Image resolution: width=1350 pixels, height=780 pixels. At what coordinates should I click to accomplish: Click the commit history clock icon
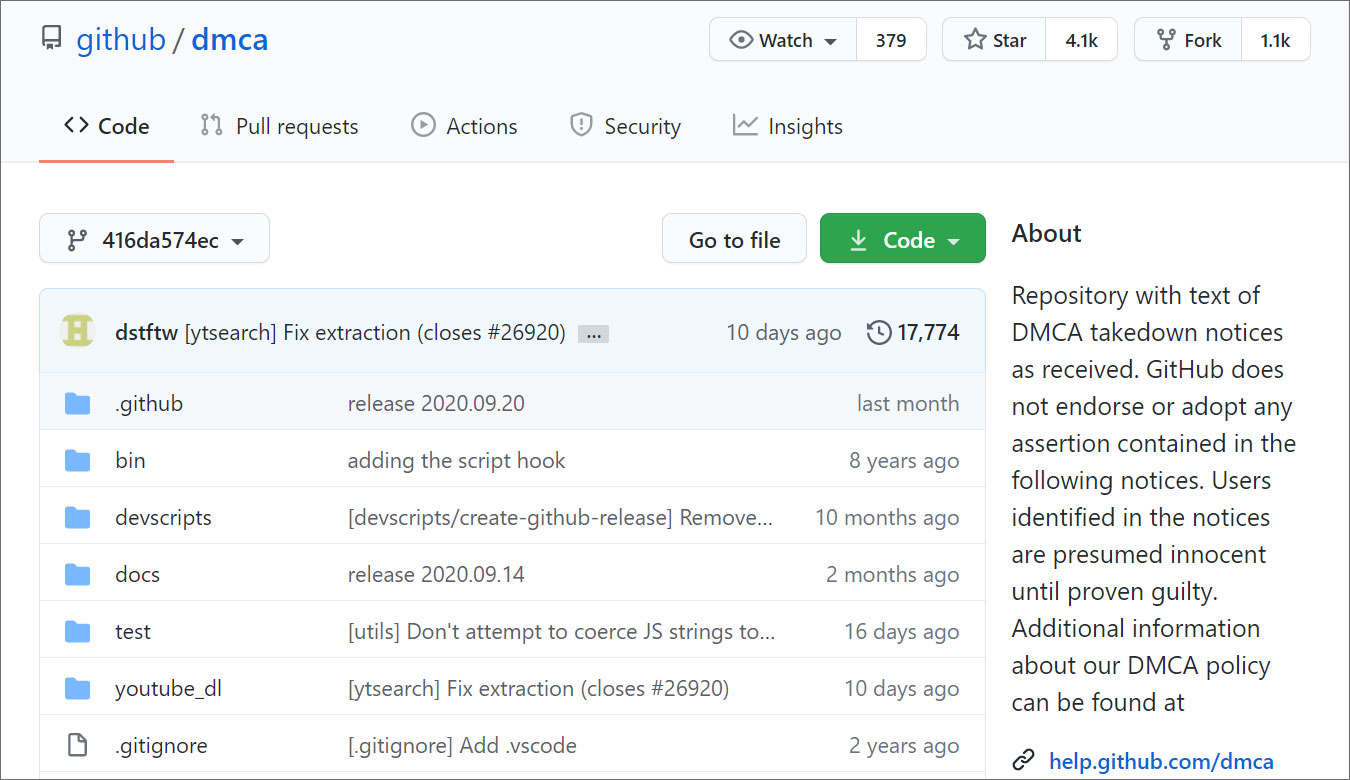pos(878,333)
